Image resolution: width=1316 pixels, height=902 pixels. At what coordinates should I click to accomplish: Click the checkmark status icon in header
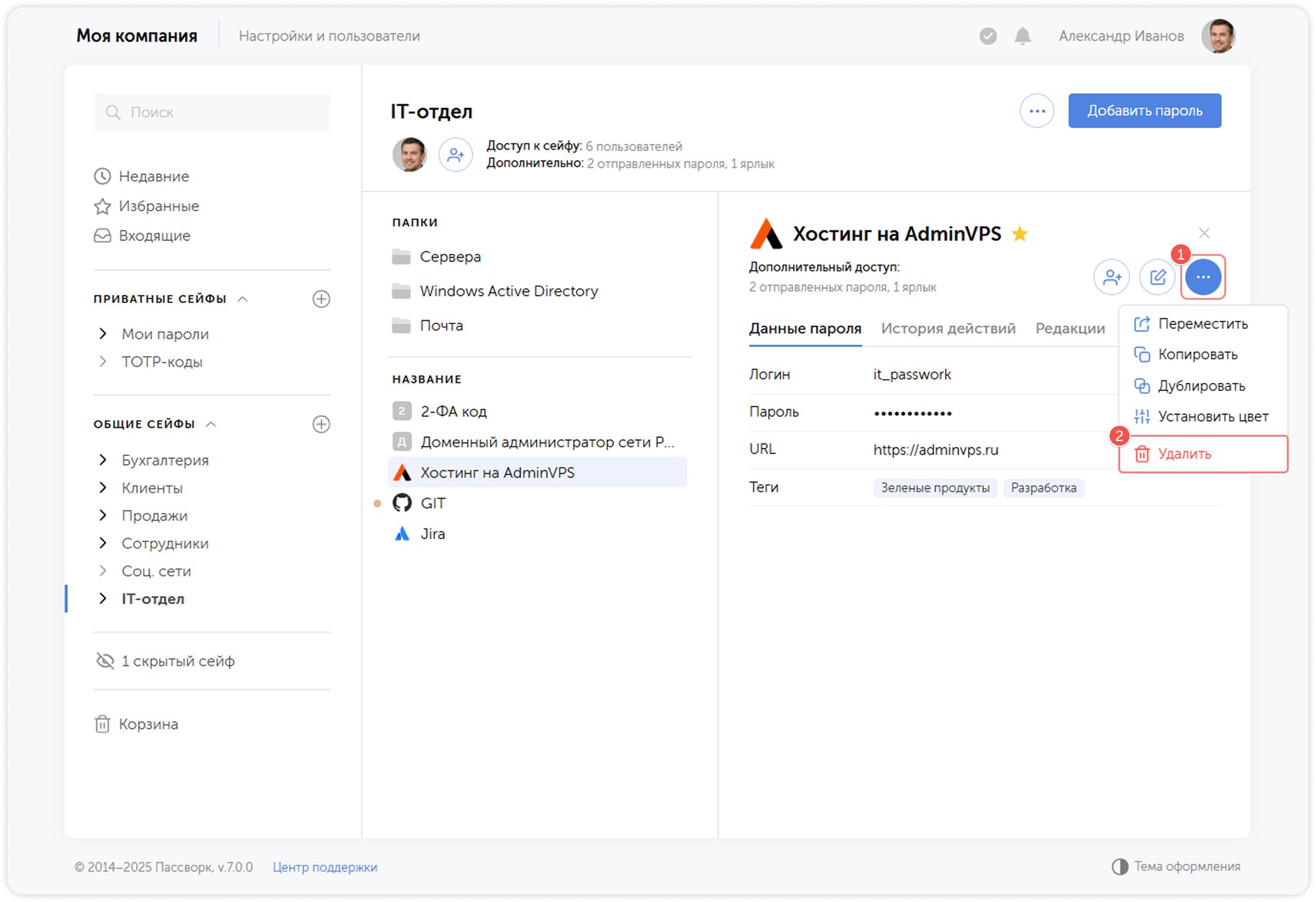pyautogui.click(x=988, y=36)
